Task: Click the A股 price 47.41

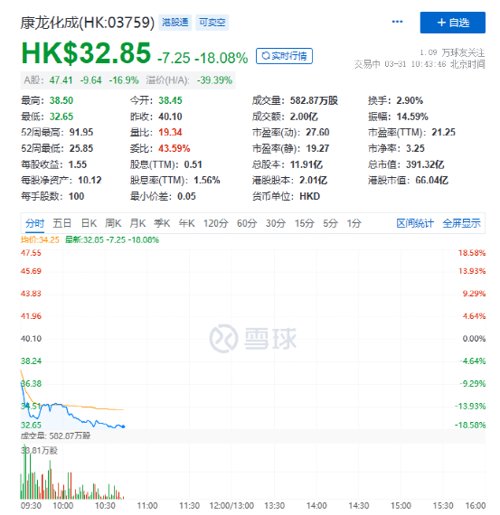Action: pyautogui.click(x=61, y=80)
